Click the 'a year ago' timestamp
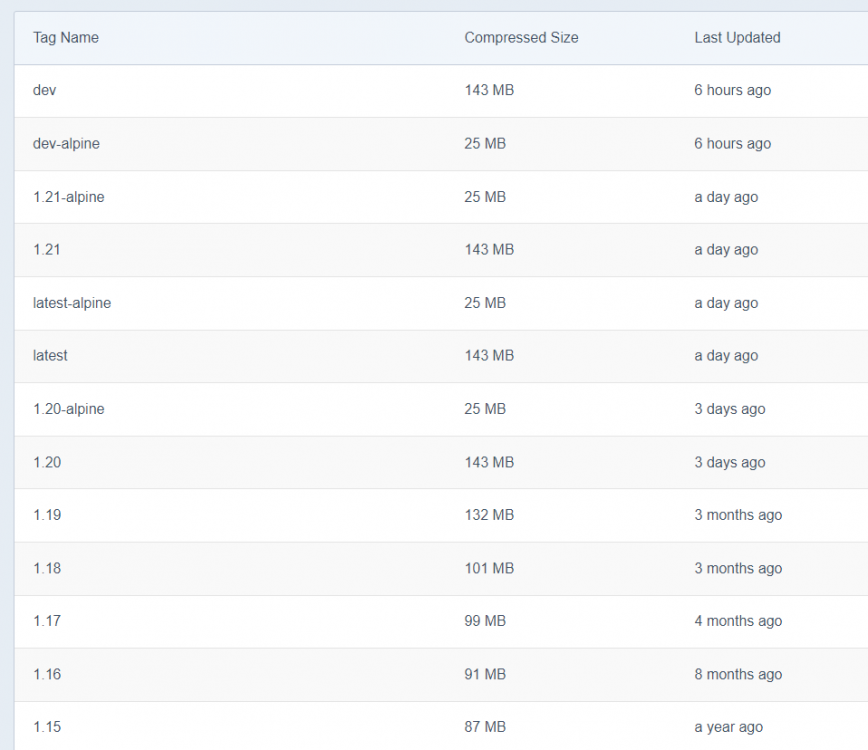The width and height of the screenshot is (868, 750). (x=728, y=727)
